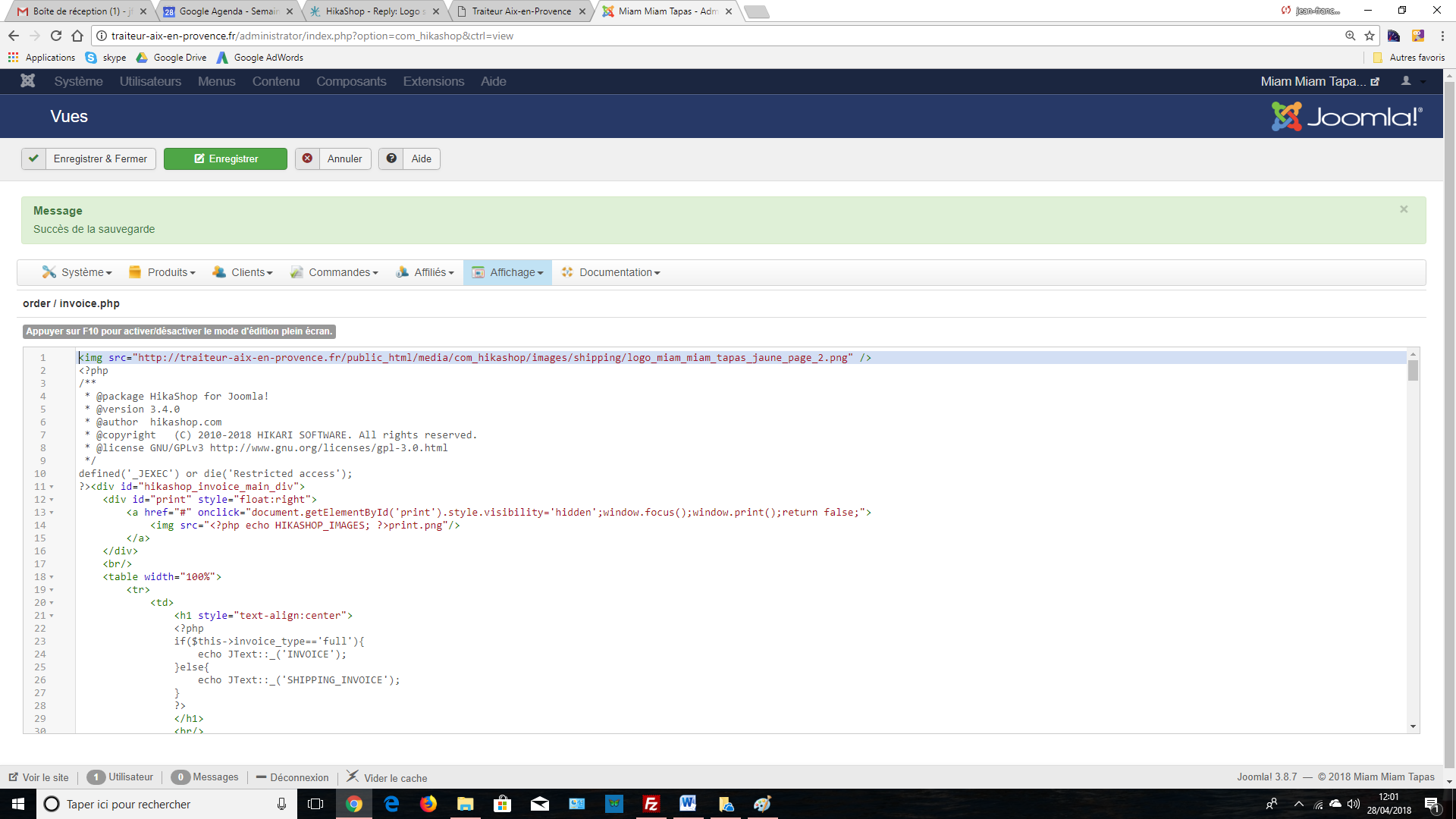1456x819 pixels.
Task: Open the Affichage dropdown menu
Action: [x=507, y=272]
